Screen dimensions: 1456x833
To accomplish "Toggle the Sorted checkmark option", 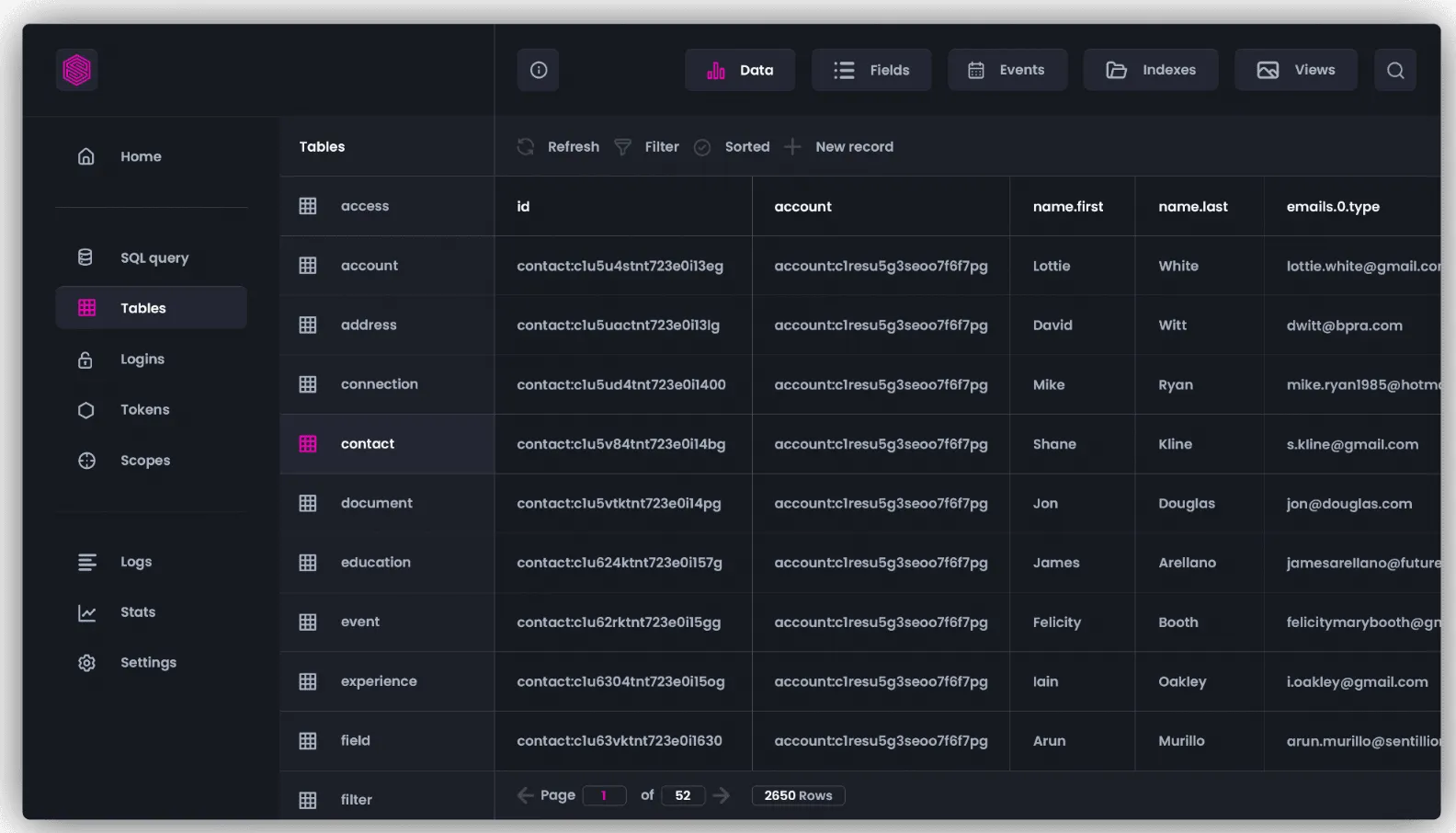I will [x=702, y=147].
